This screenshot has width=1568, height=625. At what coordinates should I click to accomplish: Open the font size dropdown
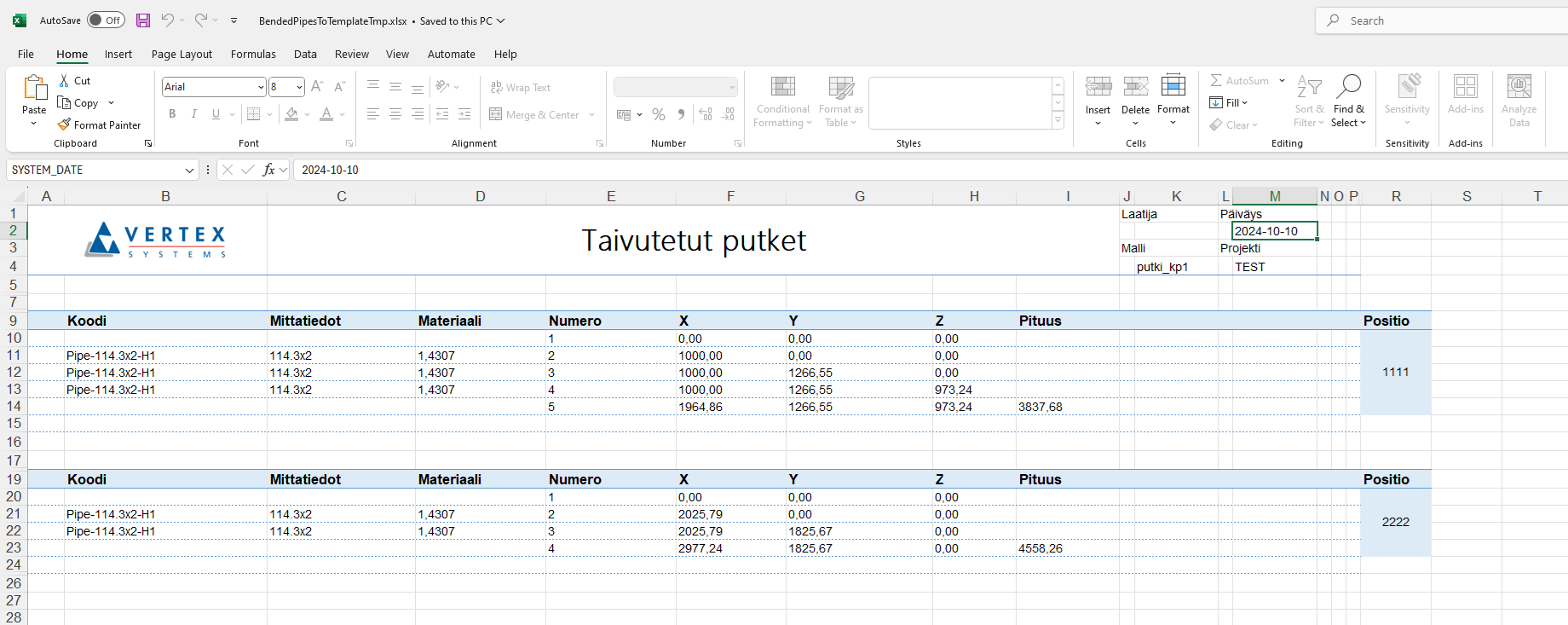[x=299, y=87]
